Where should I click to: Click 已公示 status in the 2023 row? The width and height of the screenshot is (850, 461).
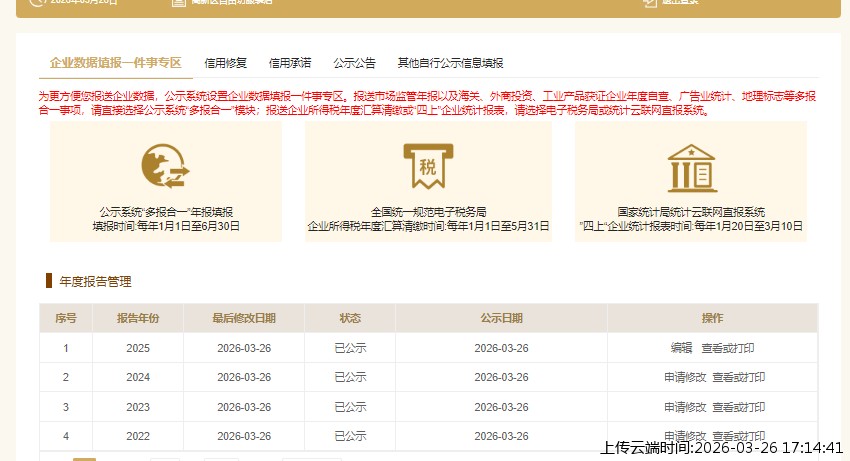[350, 407]
